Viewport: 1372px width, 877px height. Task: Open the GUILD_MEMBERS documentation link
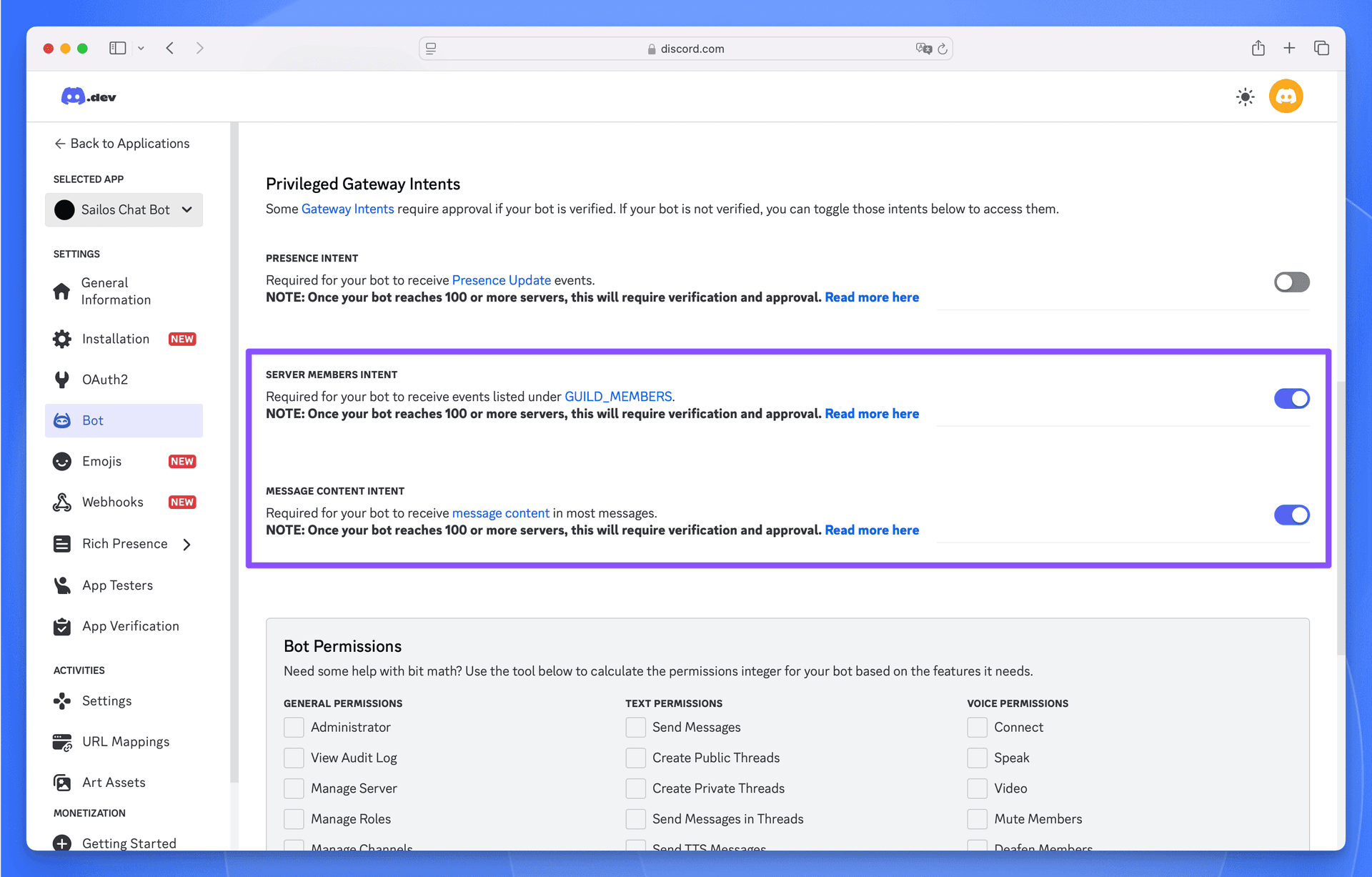618,396
